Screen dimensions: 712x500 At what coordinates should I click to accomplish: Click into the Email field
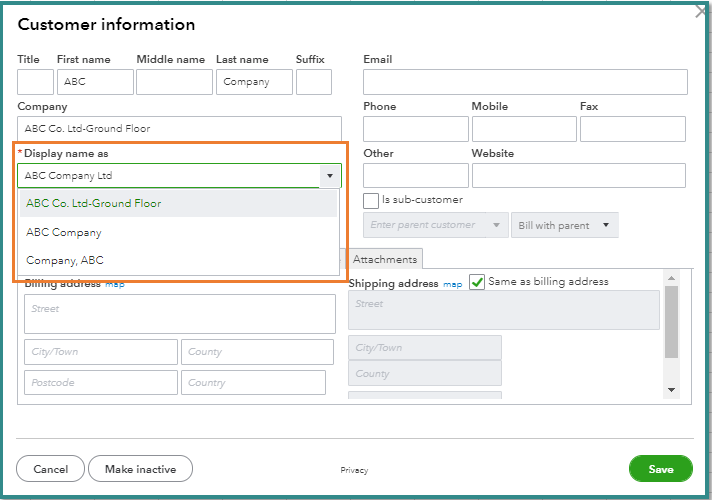point(525,82)
